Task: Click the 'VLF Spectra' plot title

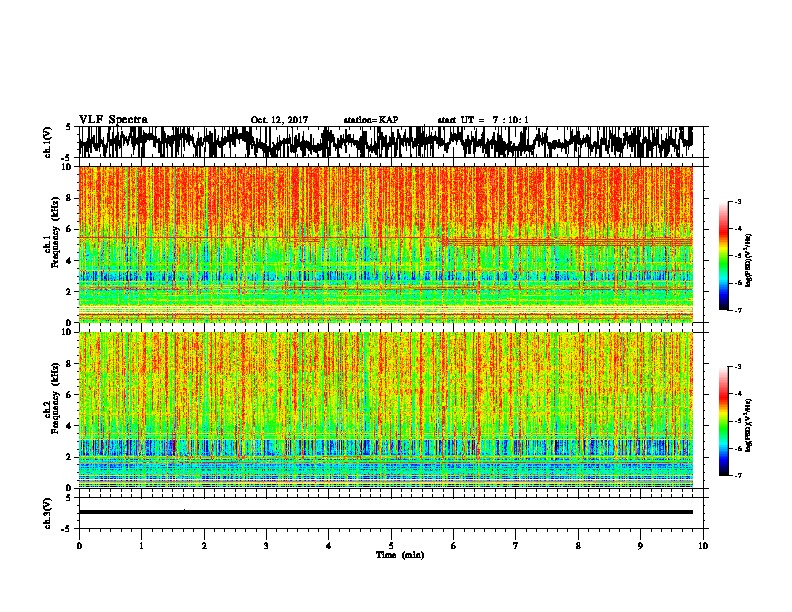Action: [113, 120]
